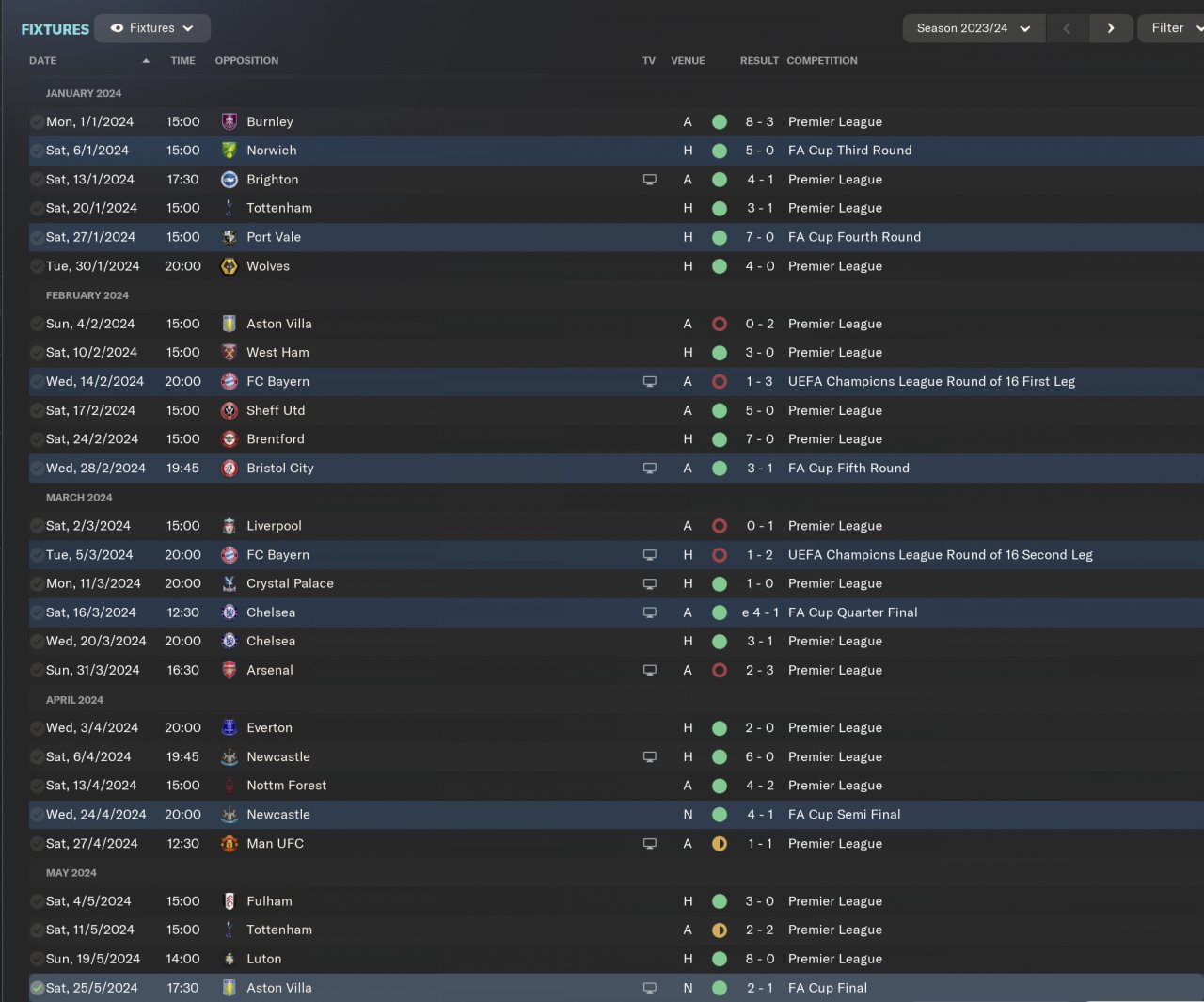Sort by the Venue column header
The width and height of the screenshot is (1204, 1002).
(688, 61)
